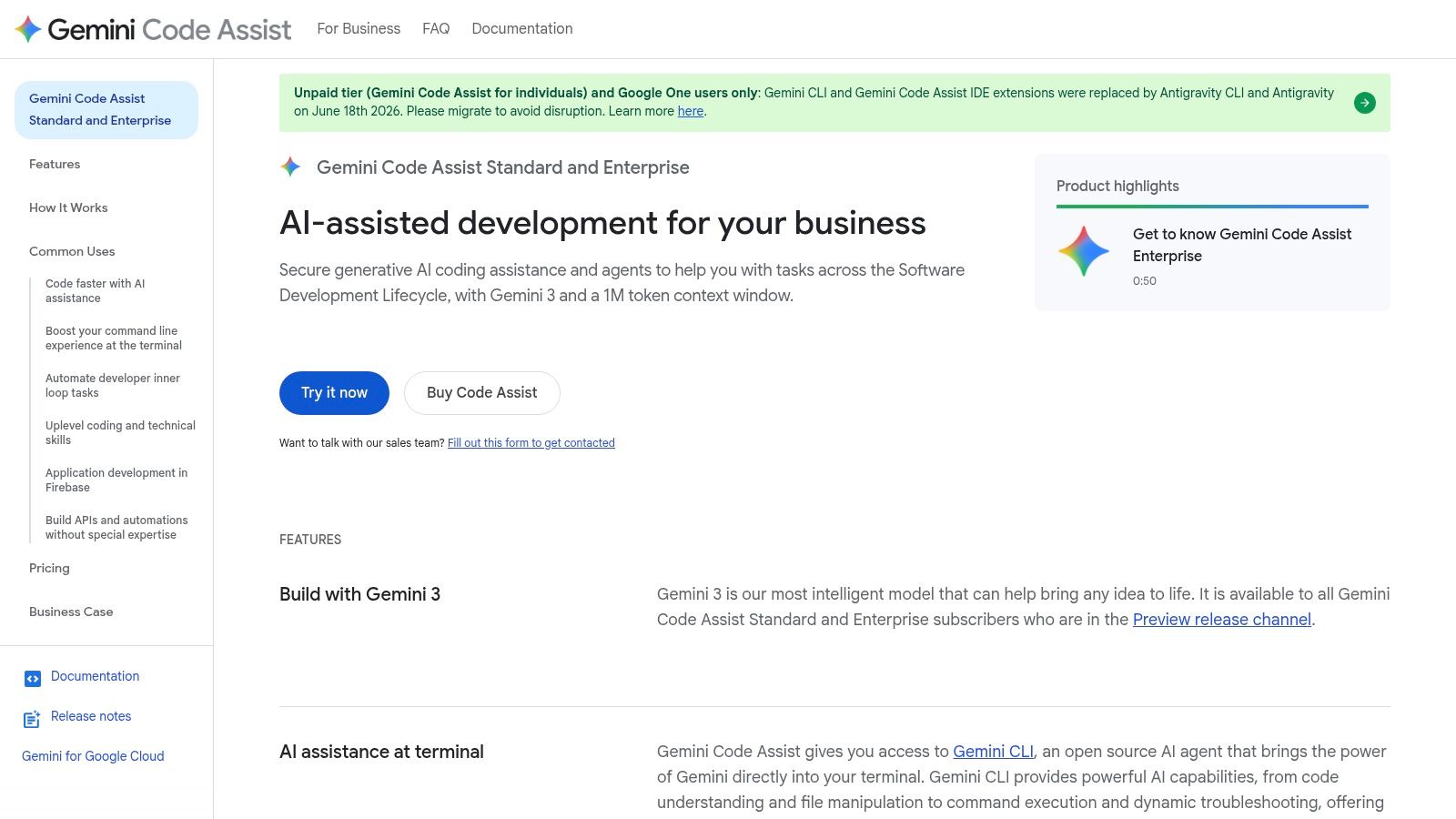
Task: Click the green arrow icon in the banner
Action: 1365,103
